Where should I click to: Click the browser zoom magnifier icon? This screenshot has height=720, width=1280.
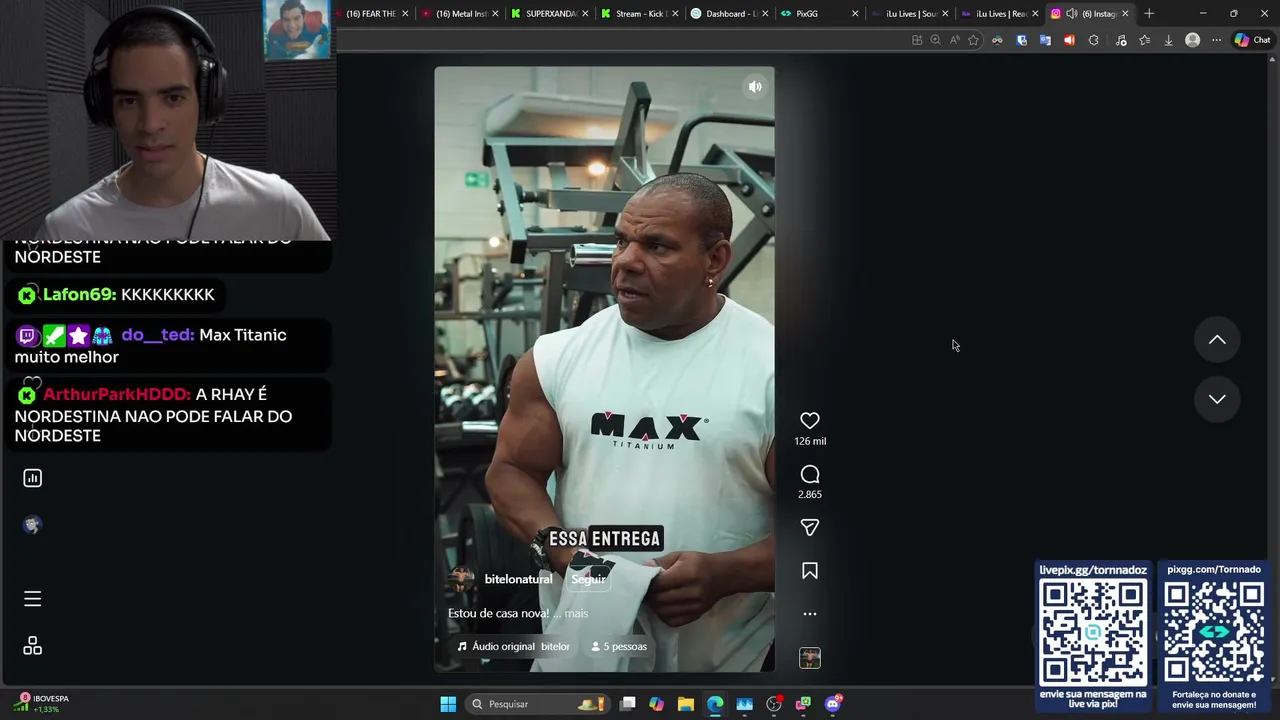pos(935,40)
